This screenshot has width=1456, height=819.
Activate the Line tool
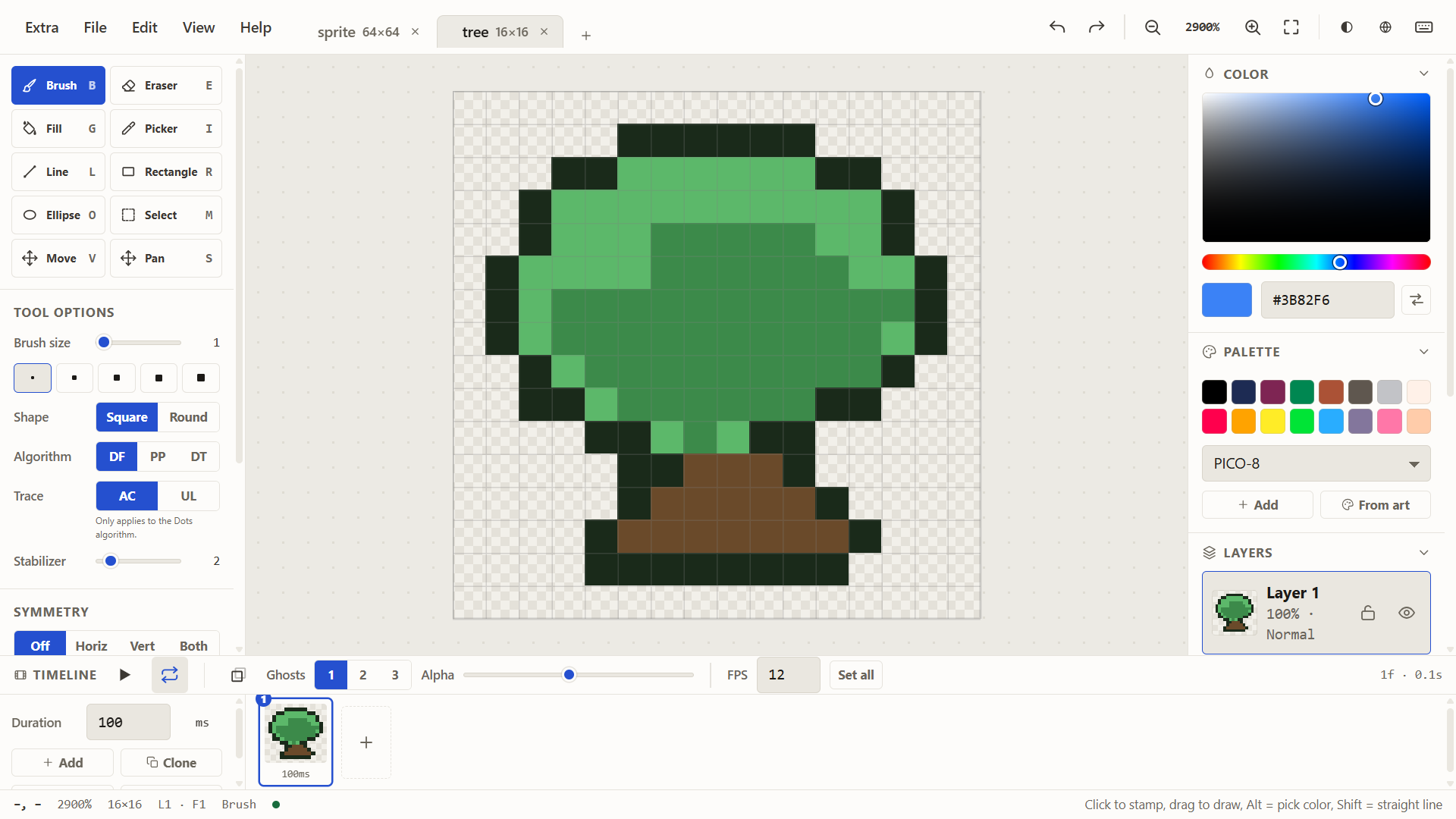point(58,172)
